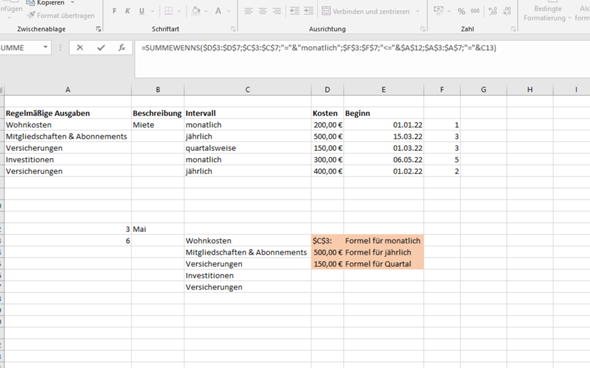
Task: Expand Kopieren dropdown arrow
Action: pyautogui.click(x=72, y=3)
